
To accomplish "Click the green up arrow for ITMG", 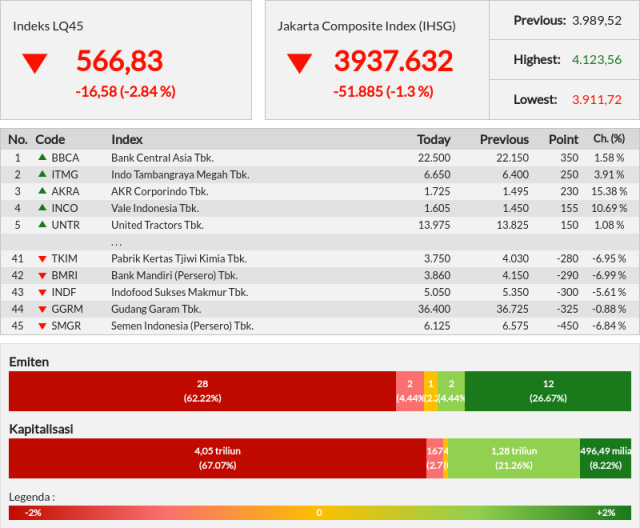I will 42,174.
